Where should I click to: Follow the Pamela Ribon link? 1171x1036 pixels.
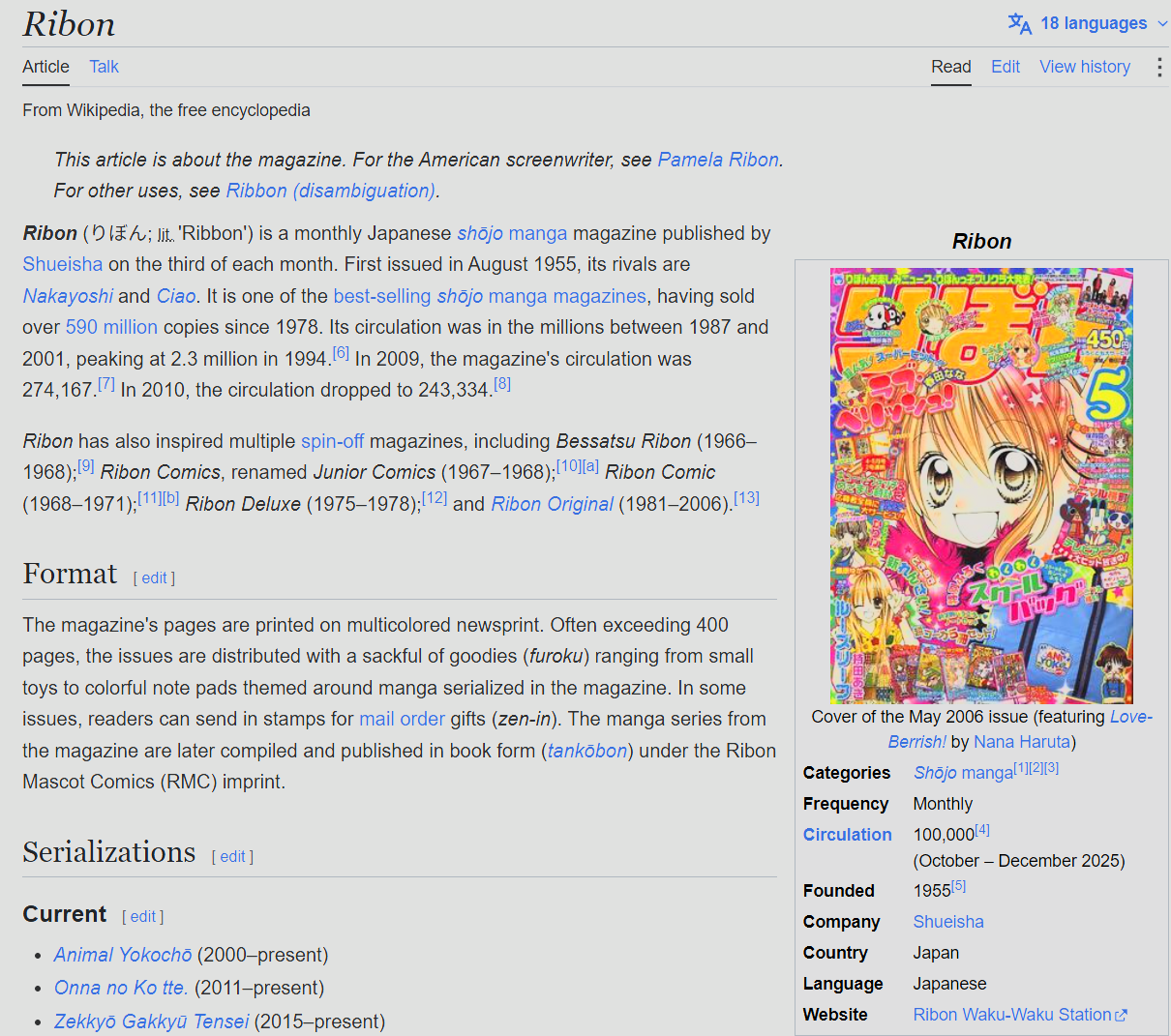718,160
